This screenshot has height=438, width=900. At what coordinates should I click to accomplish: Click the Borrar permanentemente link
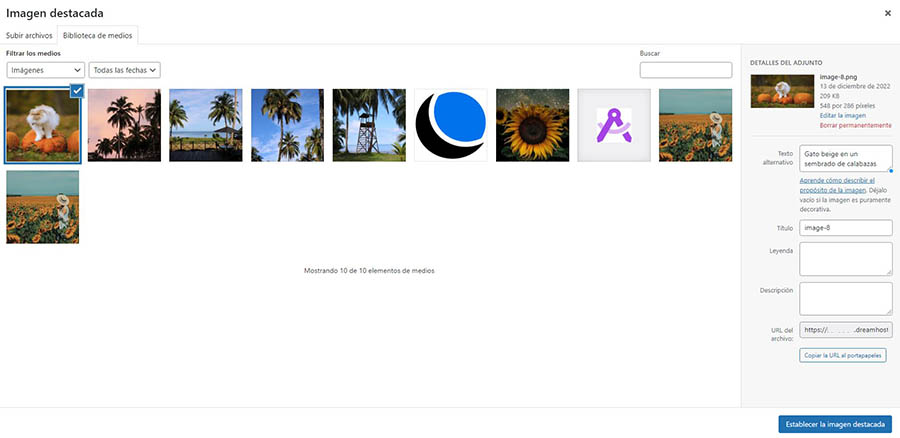click(855, 125)
